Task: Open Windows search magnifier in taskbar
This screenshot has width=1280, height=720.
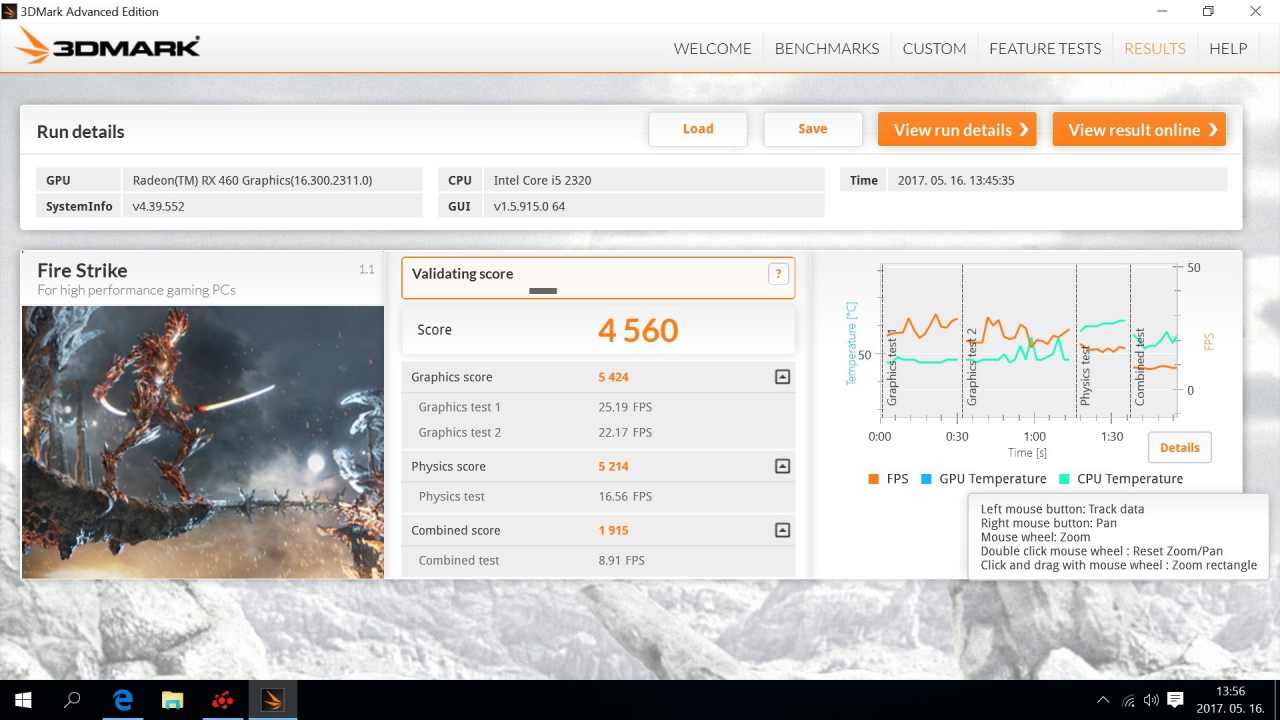Action: coord(72,700)
